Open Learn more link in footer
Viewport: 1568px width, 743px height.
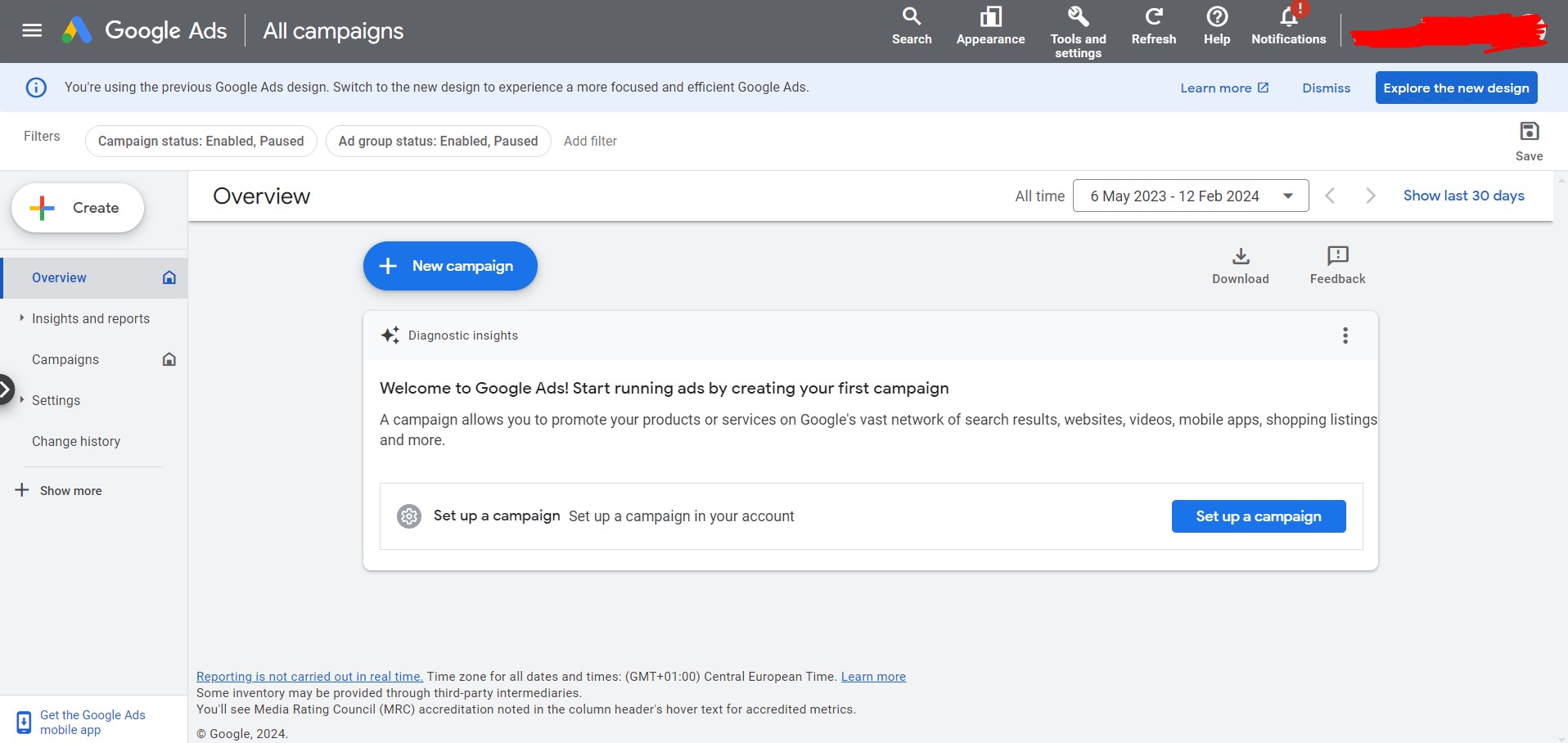click(873, 677)
